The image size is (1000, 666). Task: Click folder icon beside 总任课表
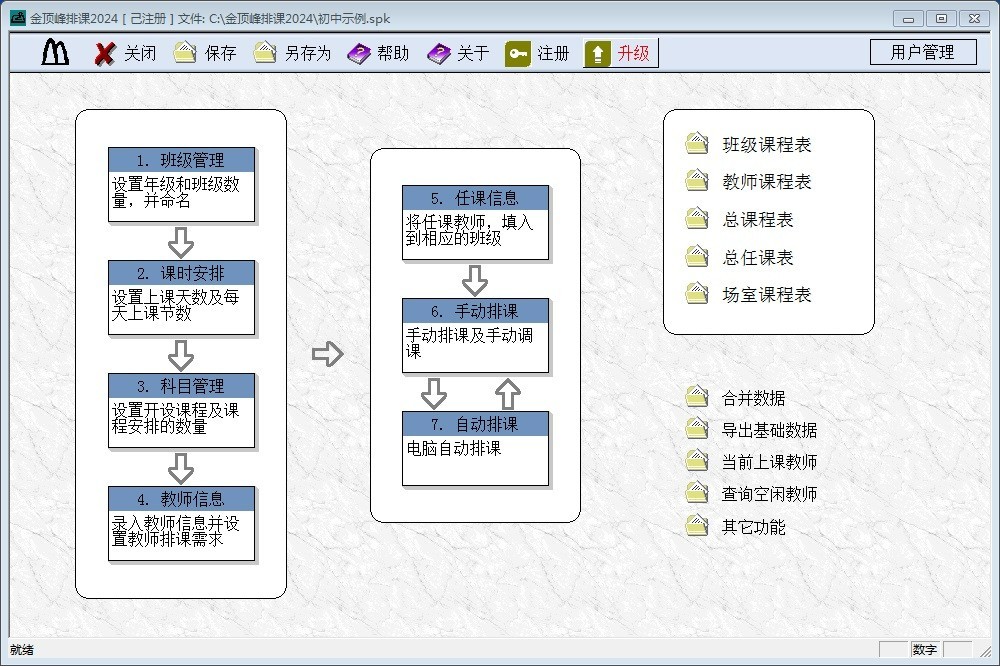(697, 256)
